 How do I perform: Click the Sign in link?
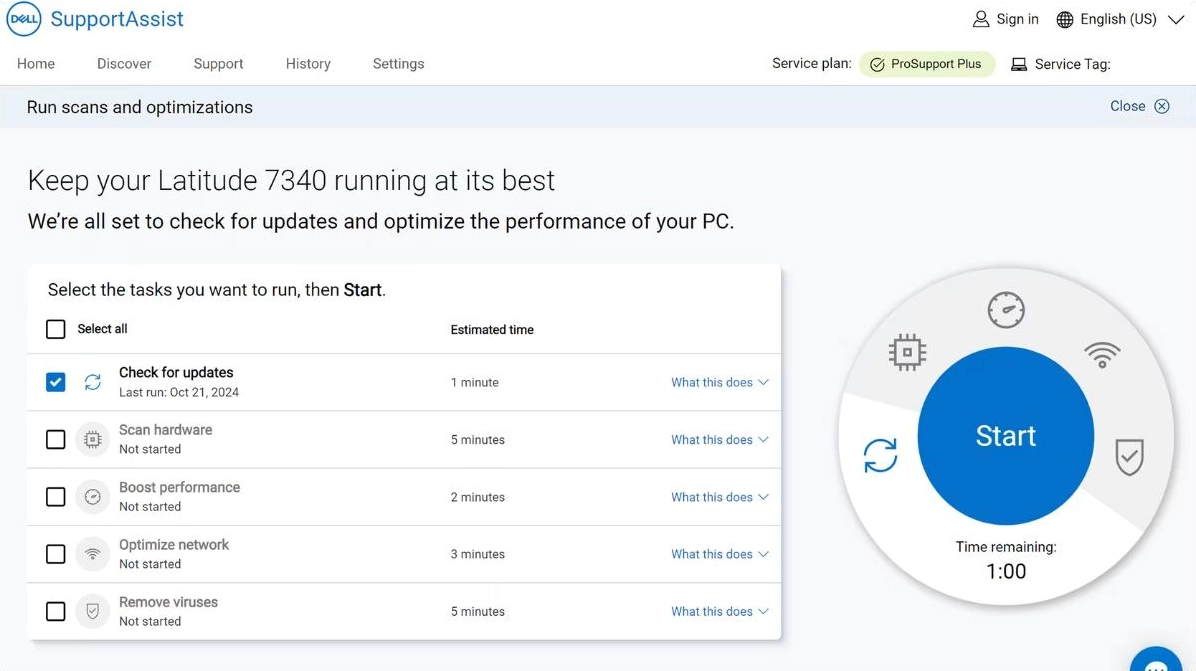1006,19
